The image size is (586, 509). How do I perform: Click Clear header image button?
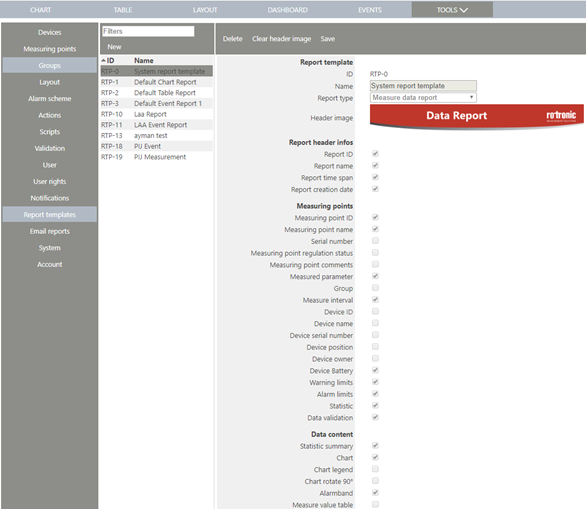[x=281, y=39]
